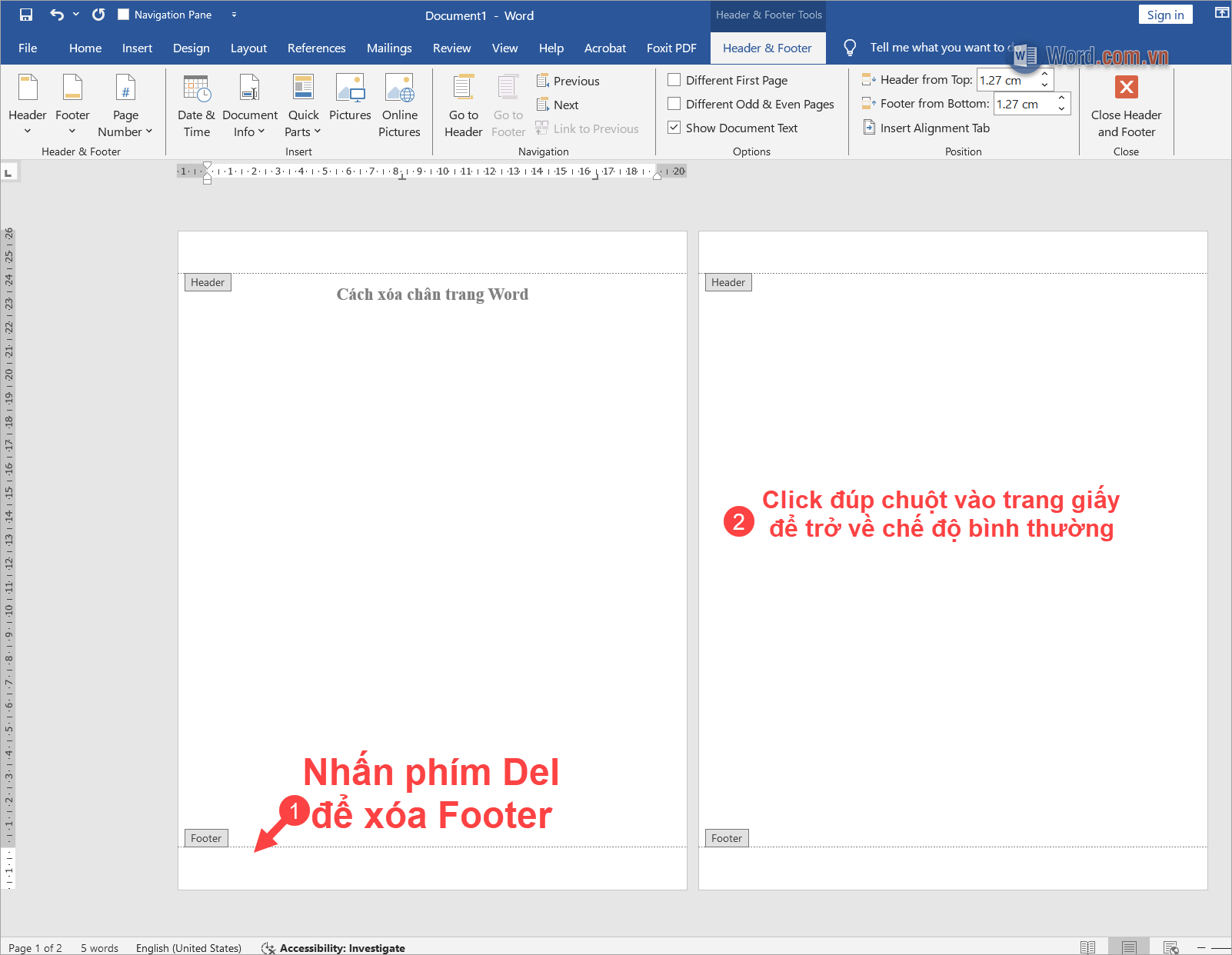
Task: Click Link to Previous icon
Action: [542, 128]
